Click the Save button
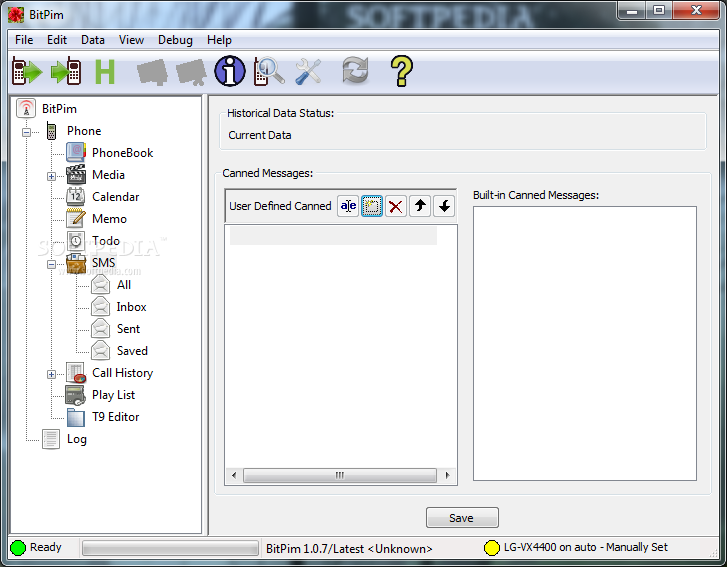The width and height of the screenshot is (727, 567). point(462,517)
